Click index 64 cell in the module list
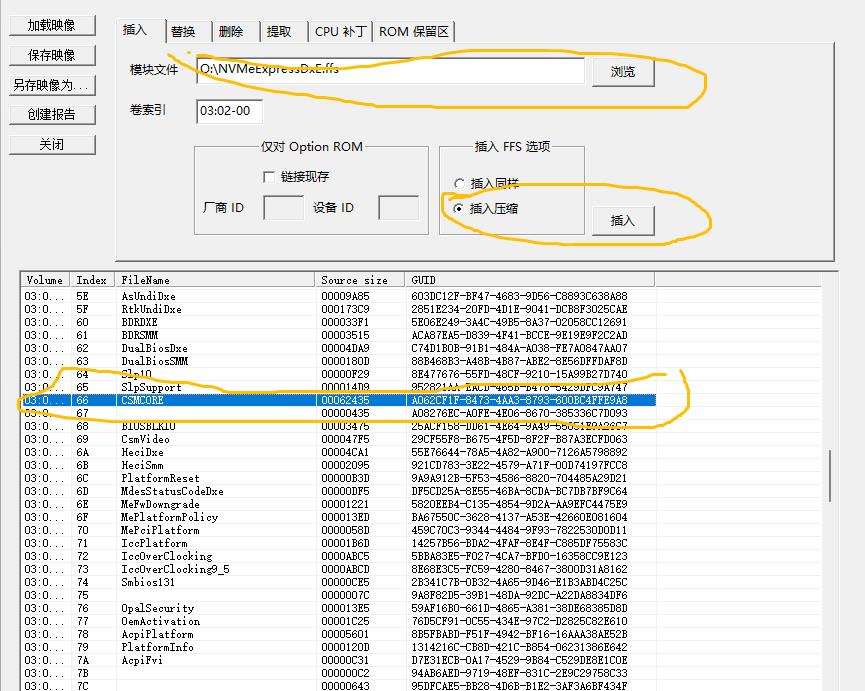The width and height of the screenshot is (865, 691). pos(82,374)
